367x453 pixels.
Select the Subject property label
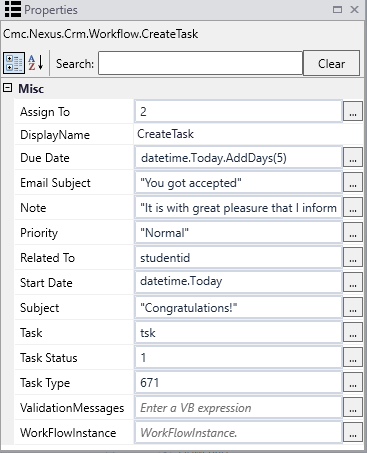pos(39,308)
